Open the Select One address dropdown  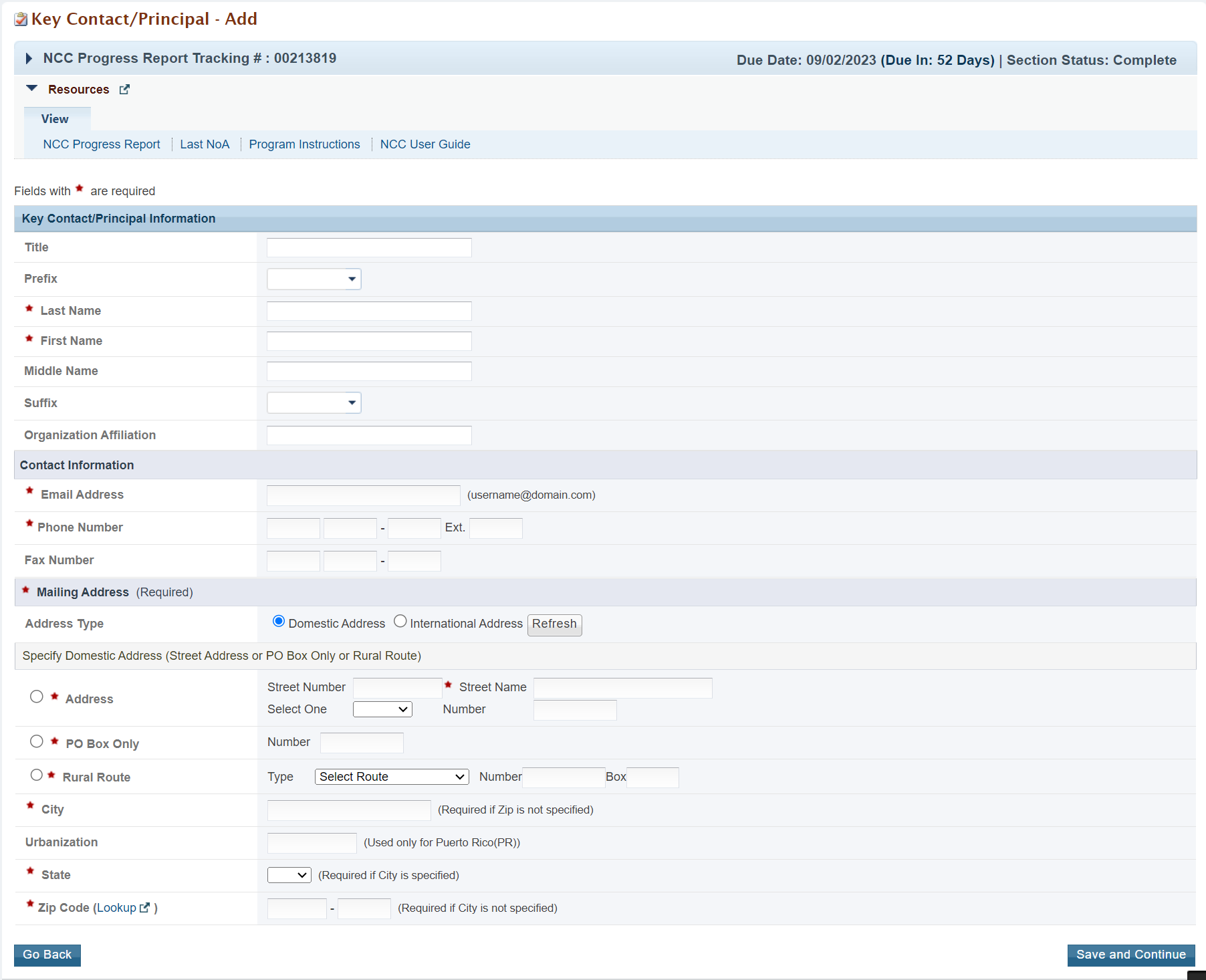(x=382, y=709)
